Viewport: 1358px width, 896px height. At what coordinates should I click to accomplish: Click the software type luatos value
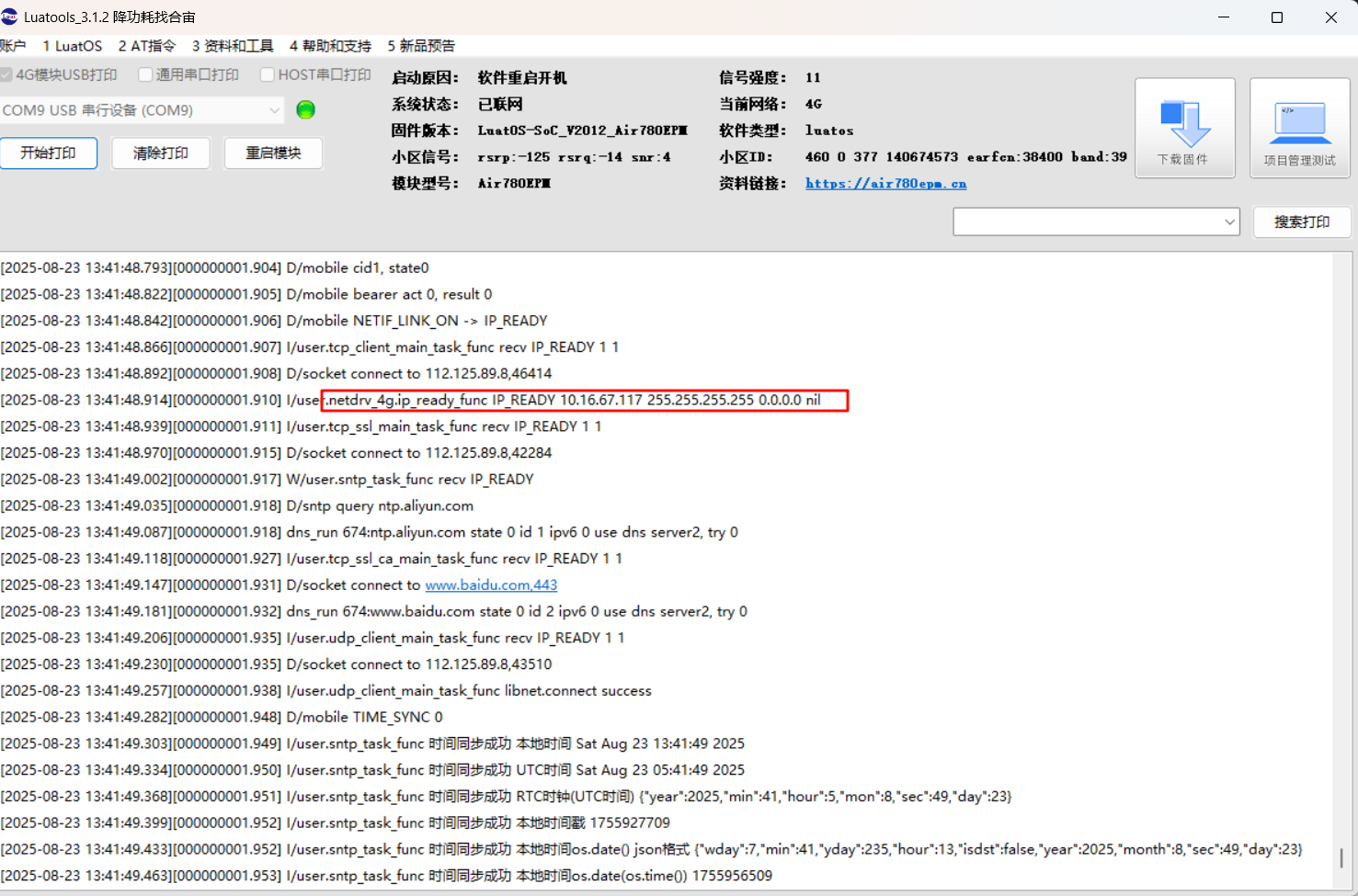coord(829,130)
